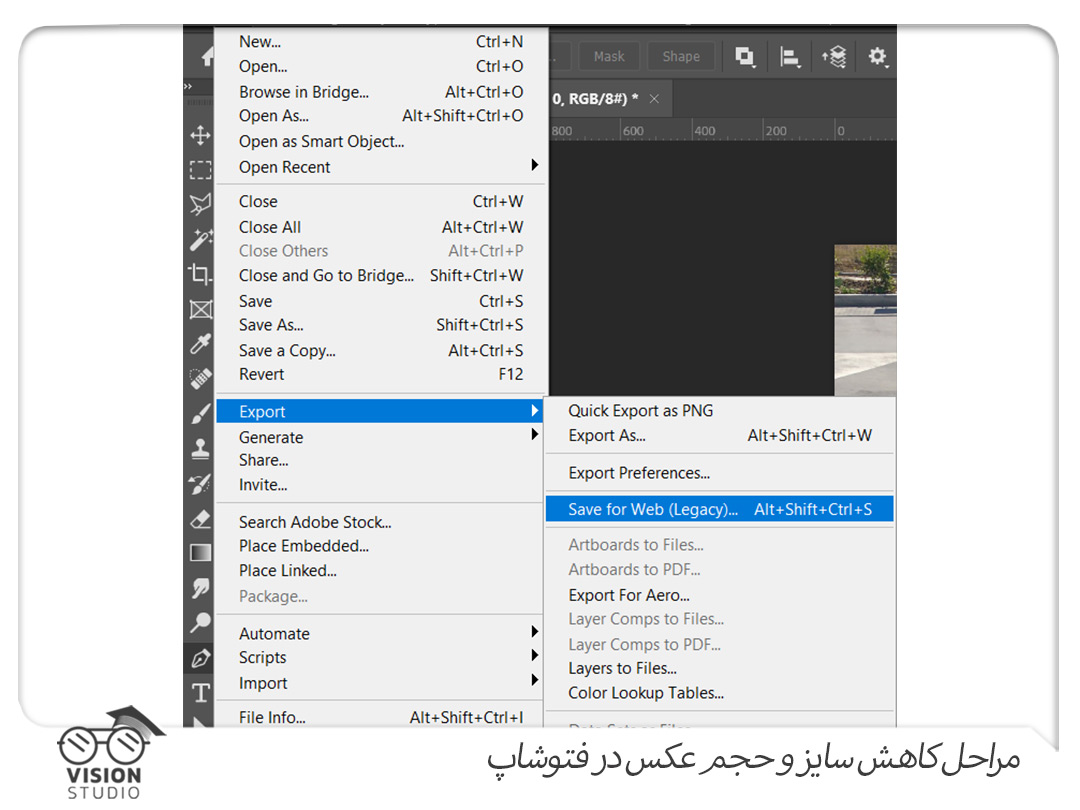
Task: Select the Rectangular Marquee tool
Action: 200,169
